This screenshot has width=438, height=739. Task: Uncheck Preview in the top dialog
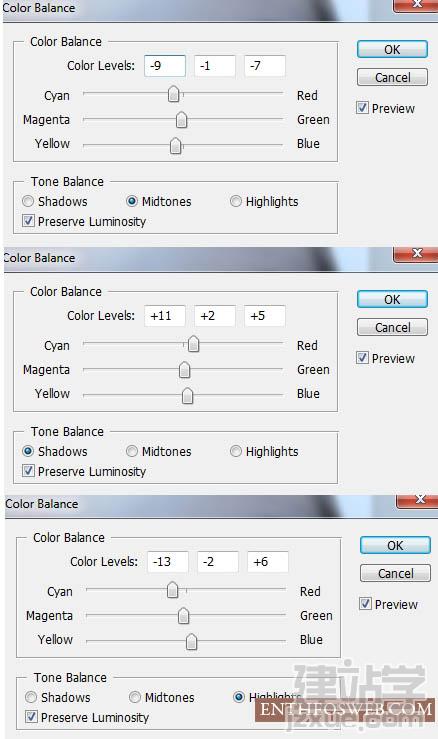362,108
